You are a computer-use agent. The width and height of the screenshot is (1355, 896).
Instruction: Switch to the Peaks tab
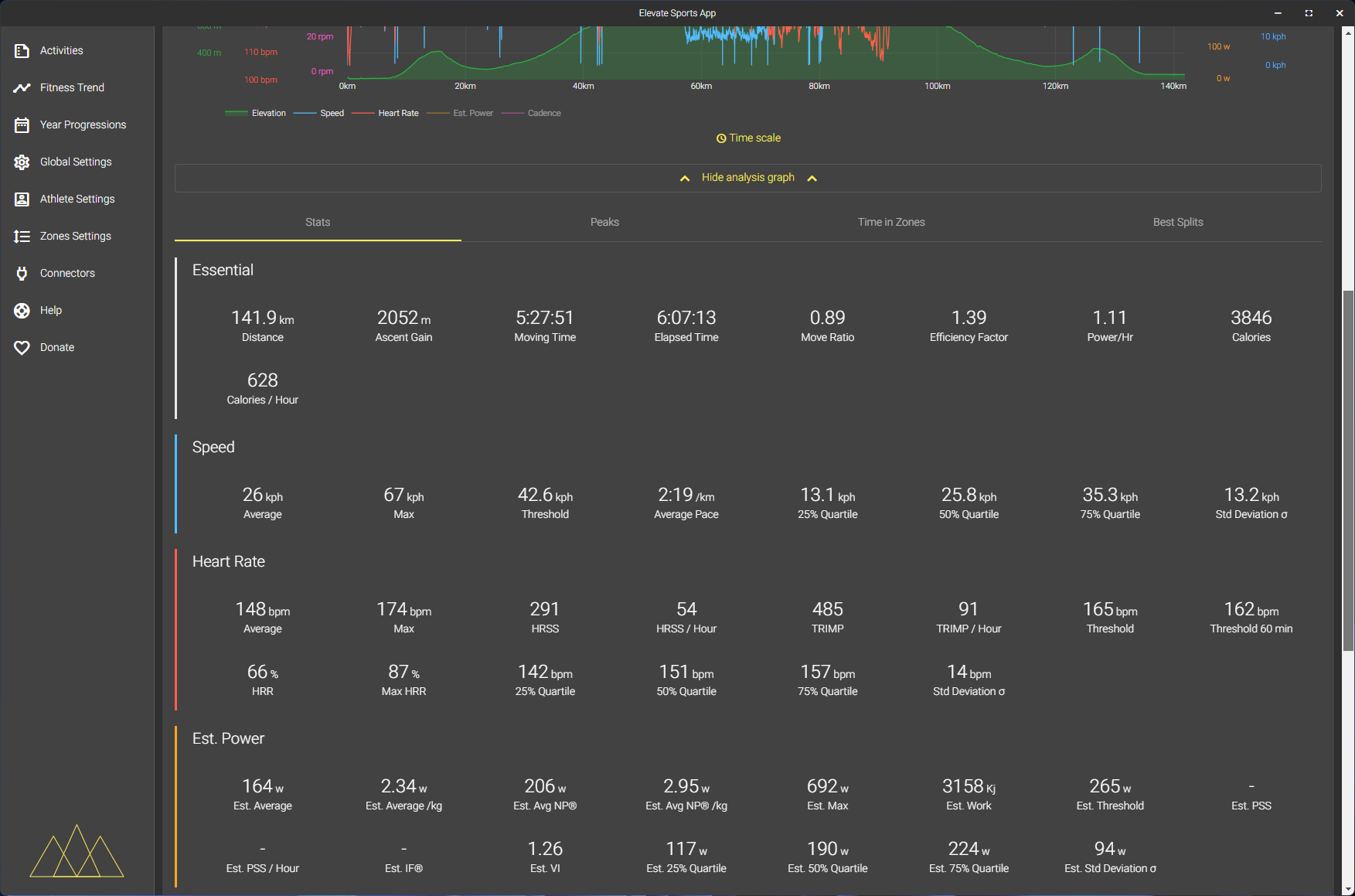coord(604,222)
